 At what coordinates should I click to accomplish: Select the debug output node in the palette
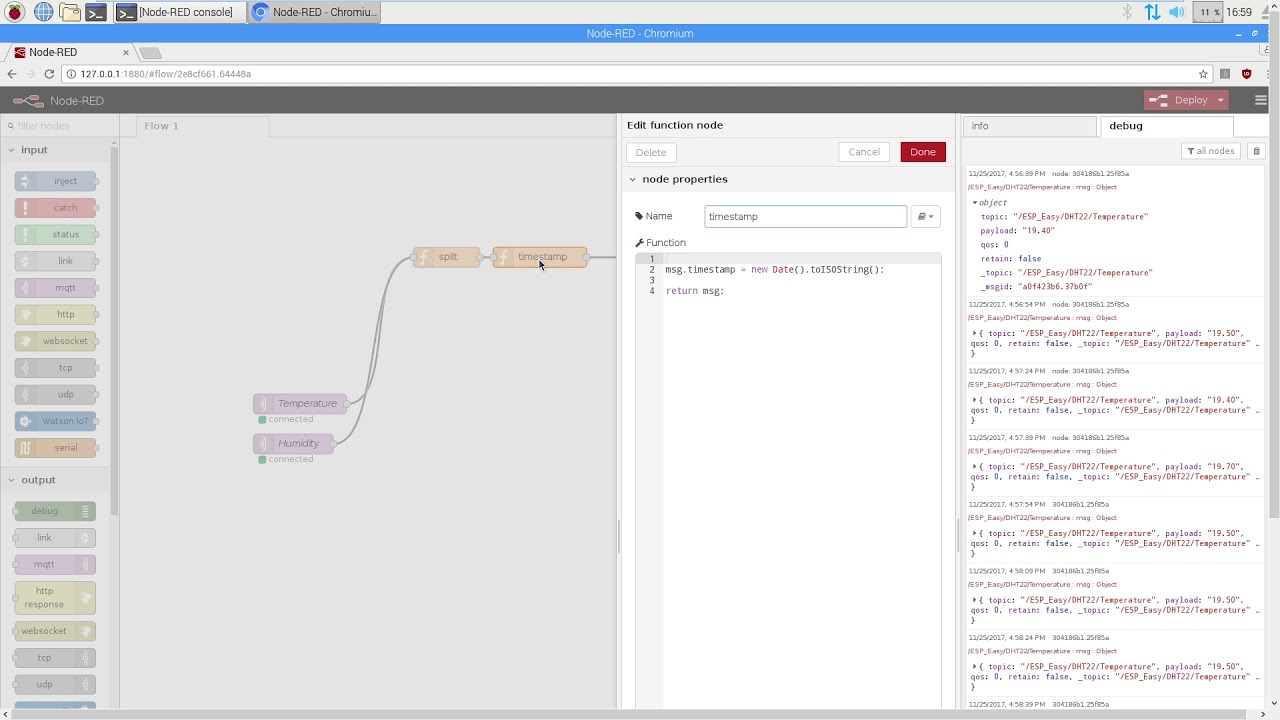tap(55, 511)
